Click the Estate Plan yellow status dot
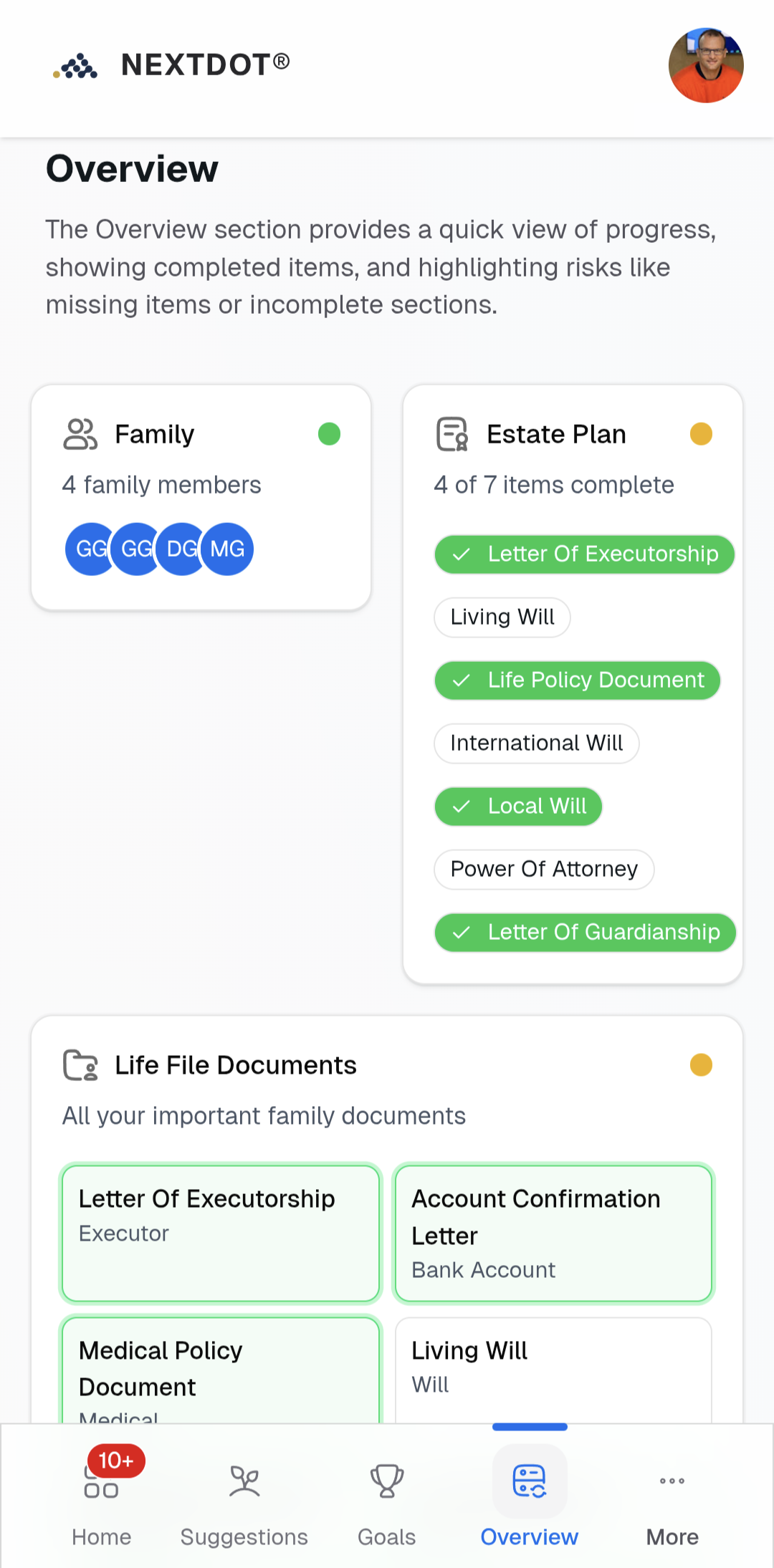The image size is (774, 1568). (701, 434)
